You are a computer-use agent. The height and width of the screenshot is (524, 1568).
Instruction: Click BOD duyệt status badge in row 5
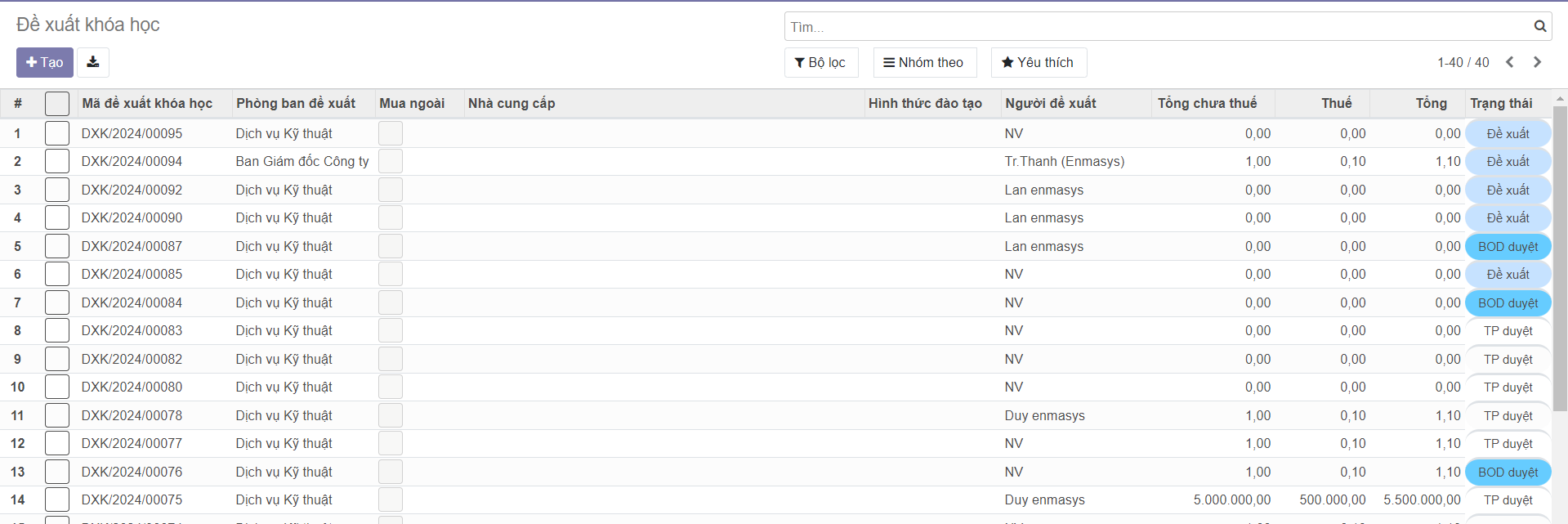point(1508,247)
